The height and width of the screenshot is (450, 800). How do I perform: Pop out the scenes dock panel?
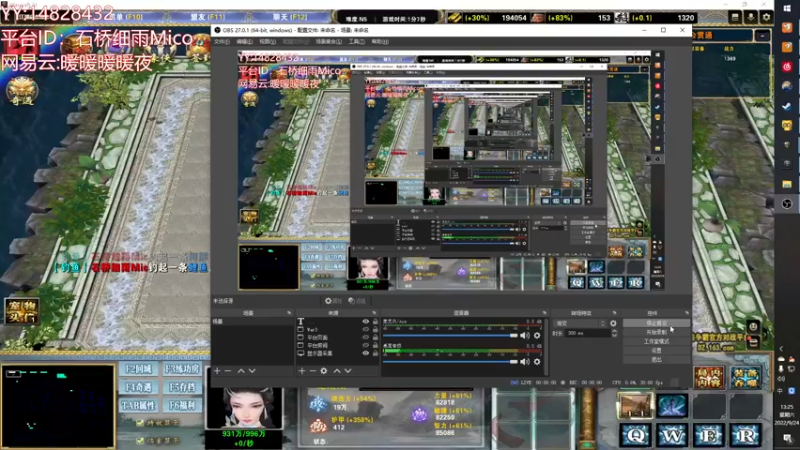pyautogui.click(x=289, y=313)
